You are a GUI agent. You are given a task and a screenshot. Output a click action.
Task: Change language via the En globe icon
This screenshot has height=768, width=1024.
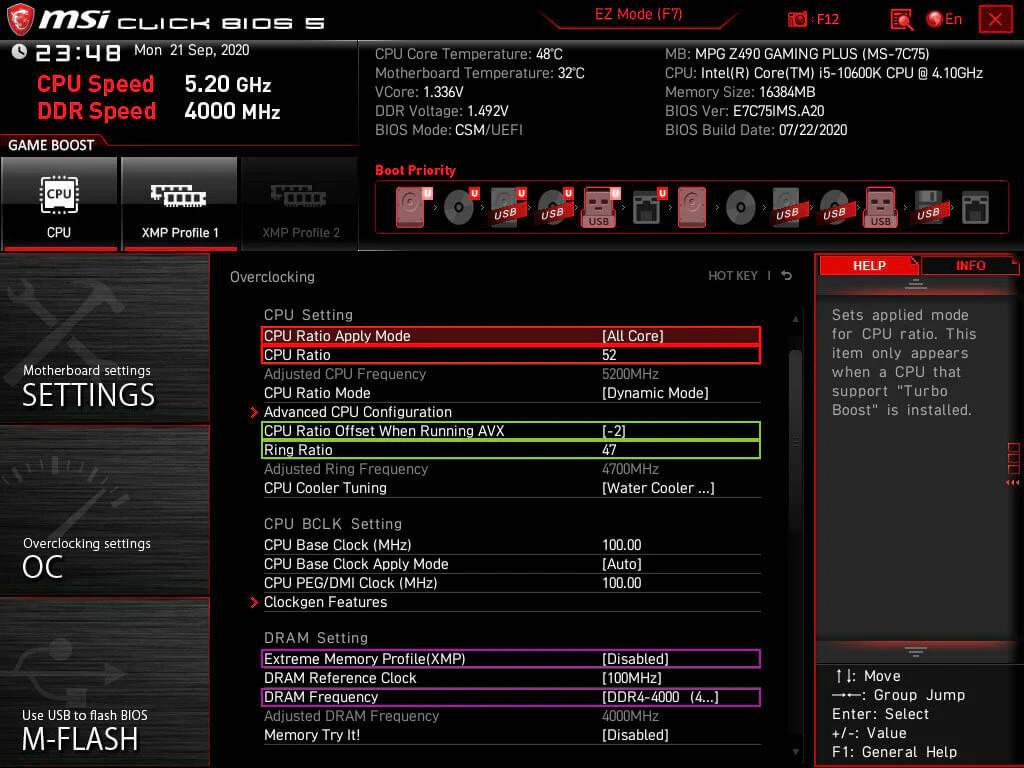944,19
